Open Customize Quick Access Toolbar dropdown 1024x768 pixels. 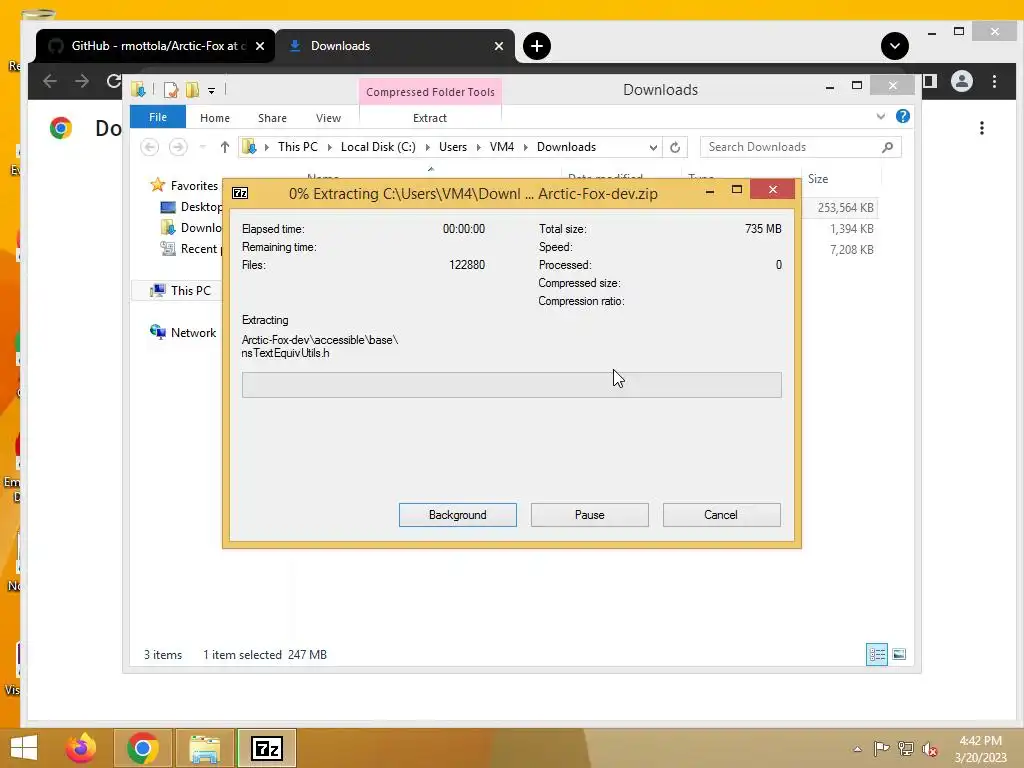[x=212, y=91]
